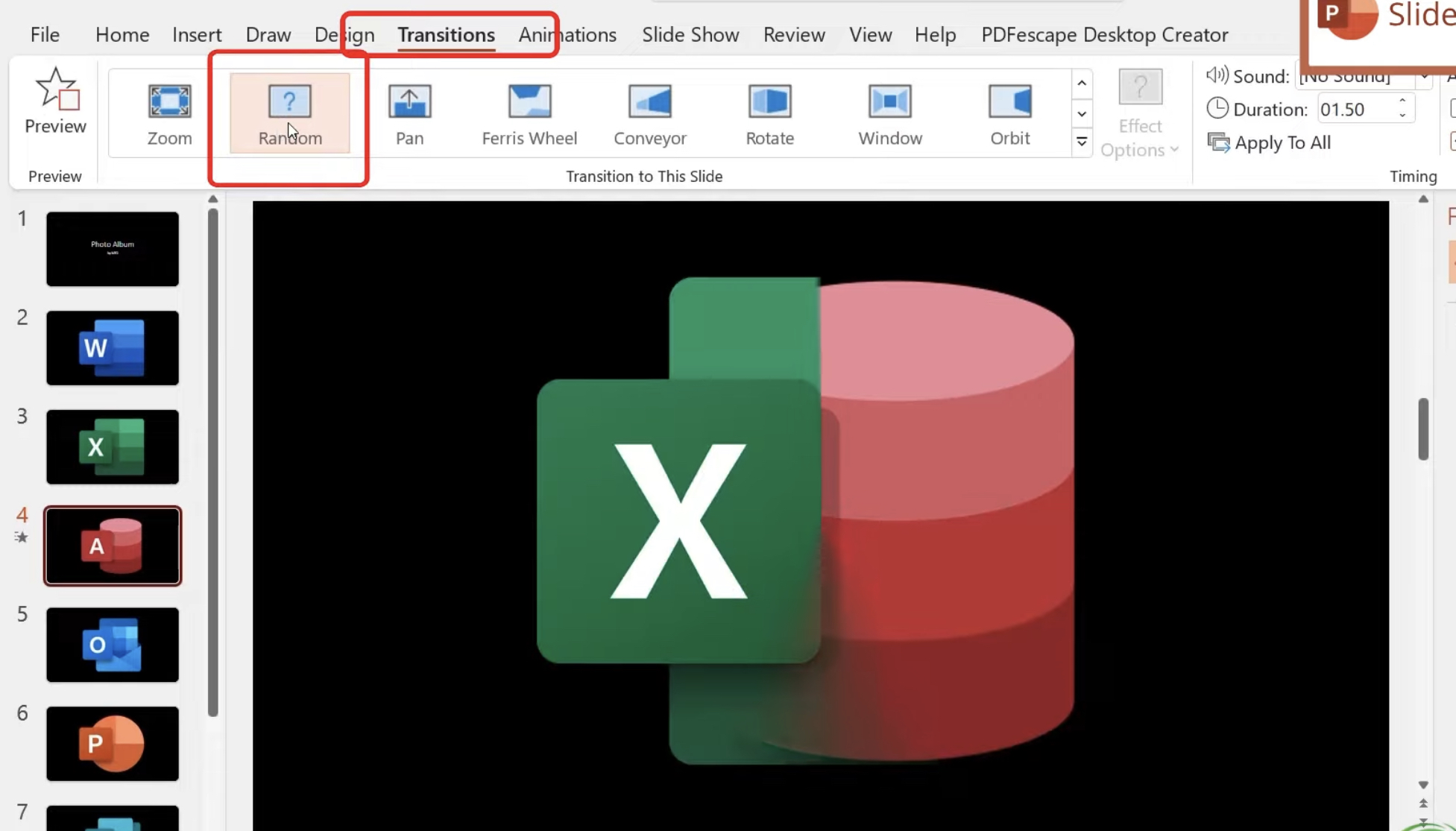Viewport: 1456px width, 831px height.
Task: Select slide 2 Word logo thumbnail
Action: click(113, 348)
